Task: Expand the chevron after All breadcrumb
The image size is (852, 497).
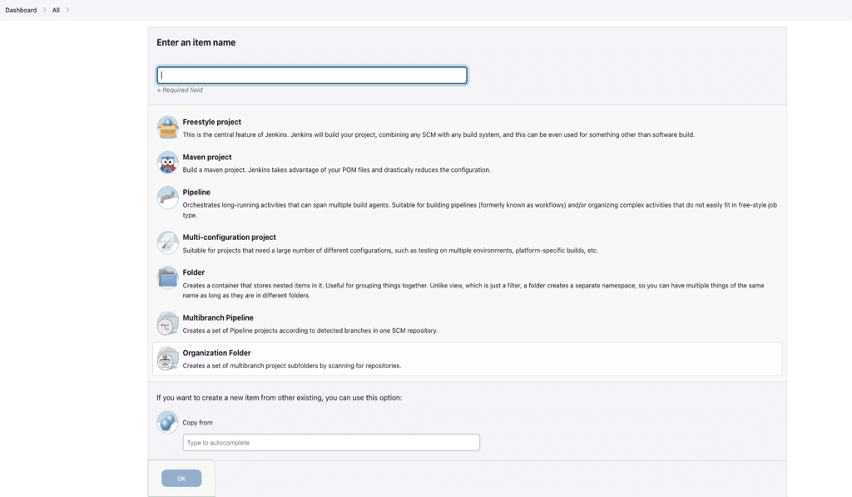Action: (67, 10)
